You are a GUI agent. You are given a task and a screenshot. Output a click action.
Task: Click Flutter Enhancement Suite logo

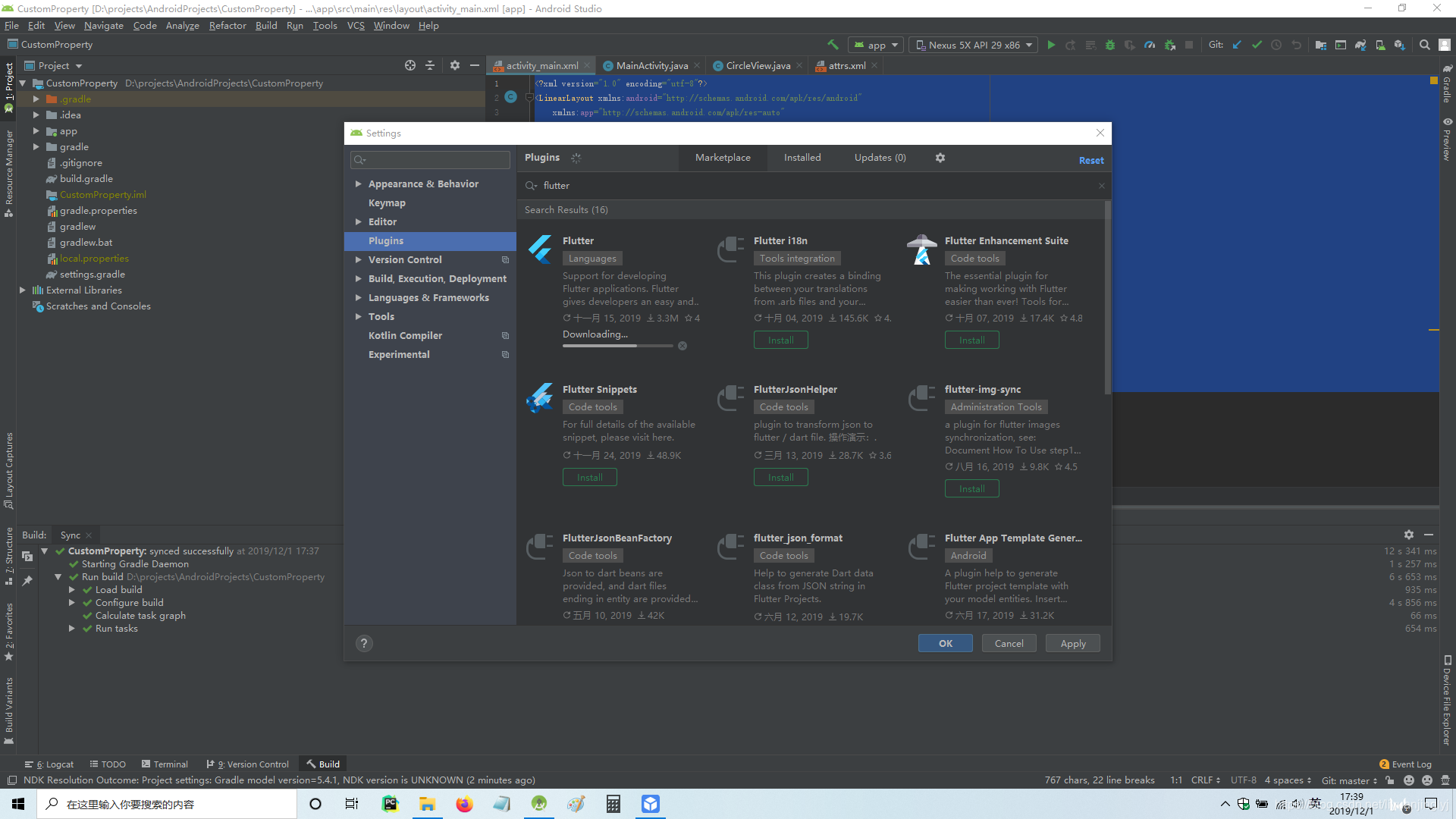pyautogui.click(x=922, y=249)
